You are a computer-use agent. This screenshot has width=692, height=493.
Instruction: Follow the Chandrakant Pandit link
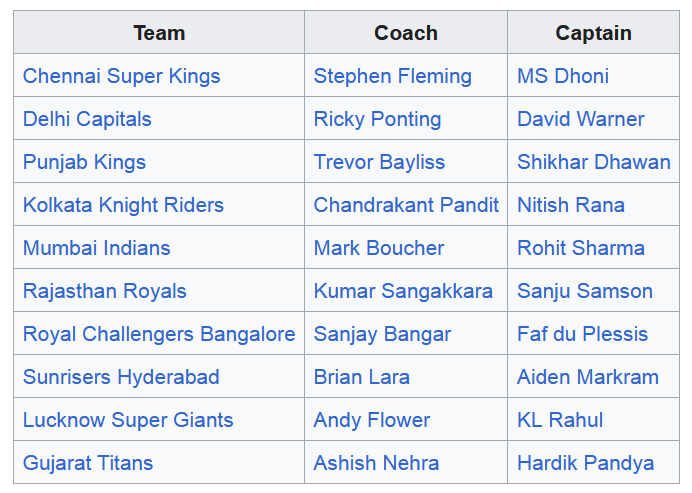pos(406,205)
